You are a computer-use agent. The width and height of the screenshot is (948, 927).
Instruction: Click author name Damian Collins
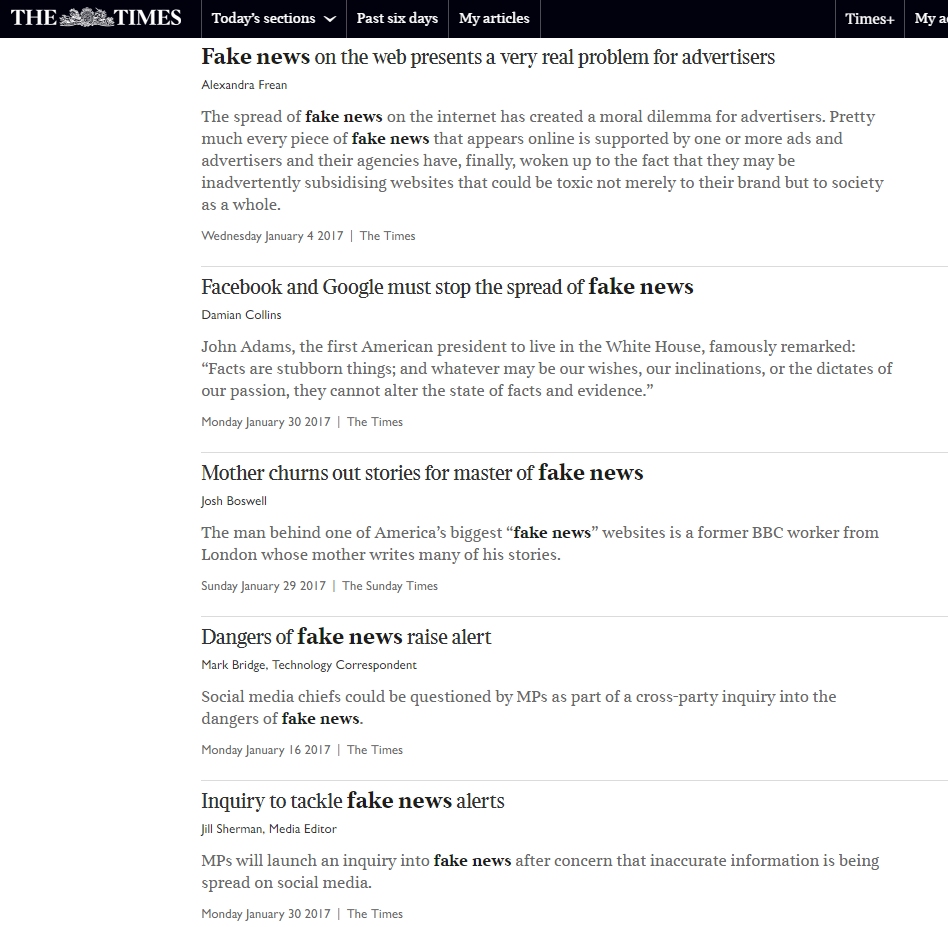(x=241, y=314)
